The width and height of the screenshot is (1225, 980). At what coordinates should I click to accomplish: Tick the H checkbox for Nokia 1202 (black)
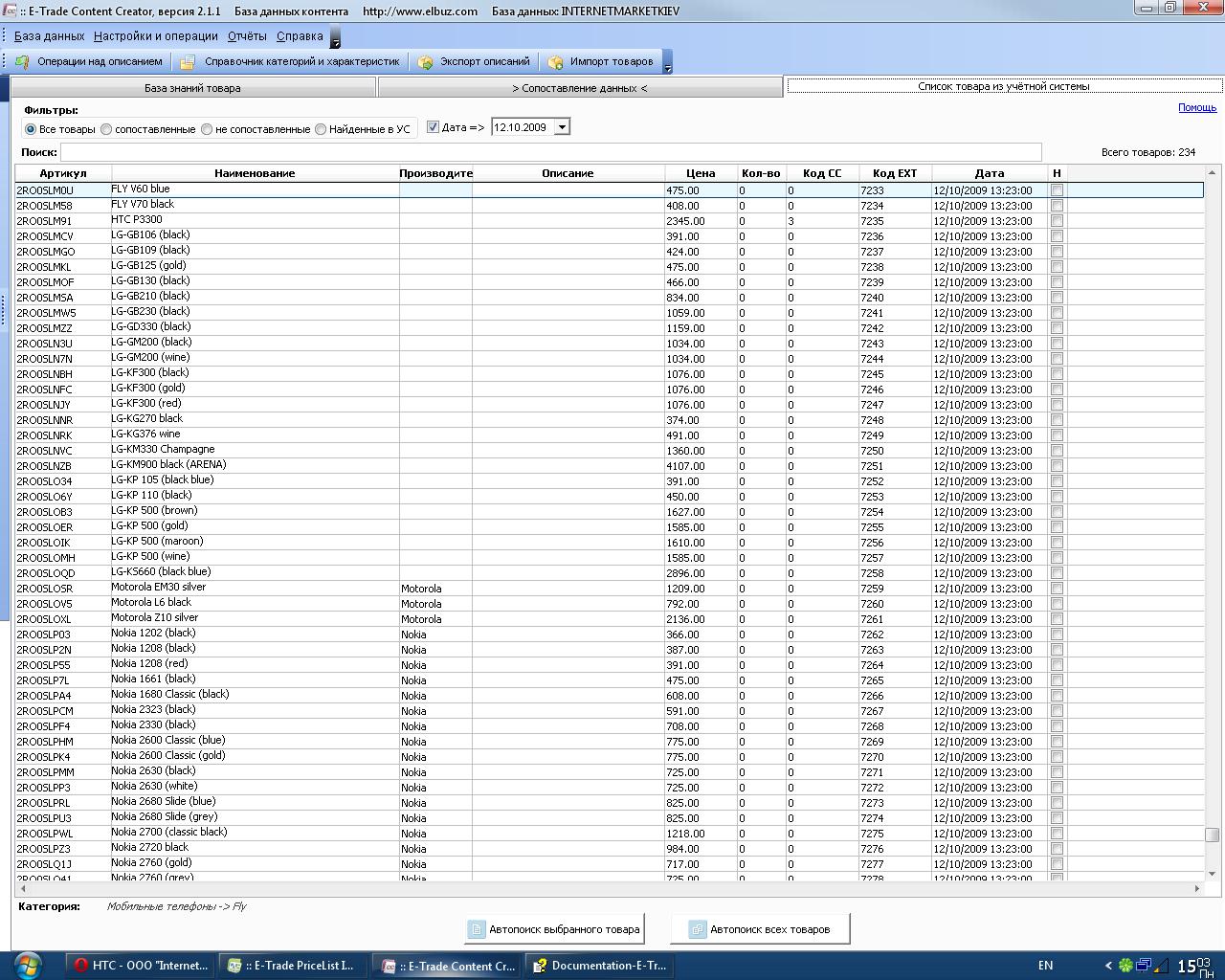pos(1057,635)
